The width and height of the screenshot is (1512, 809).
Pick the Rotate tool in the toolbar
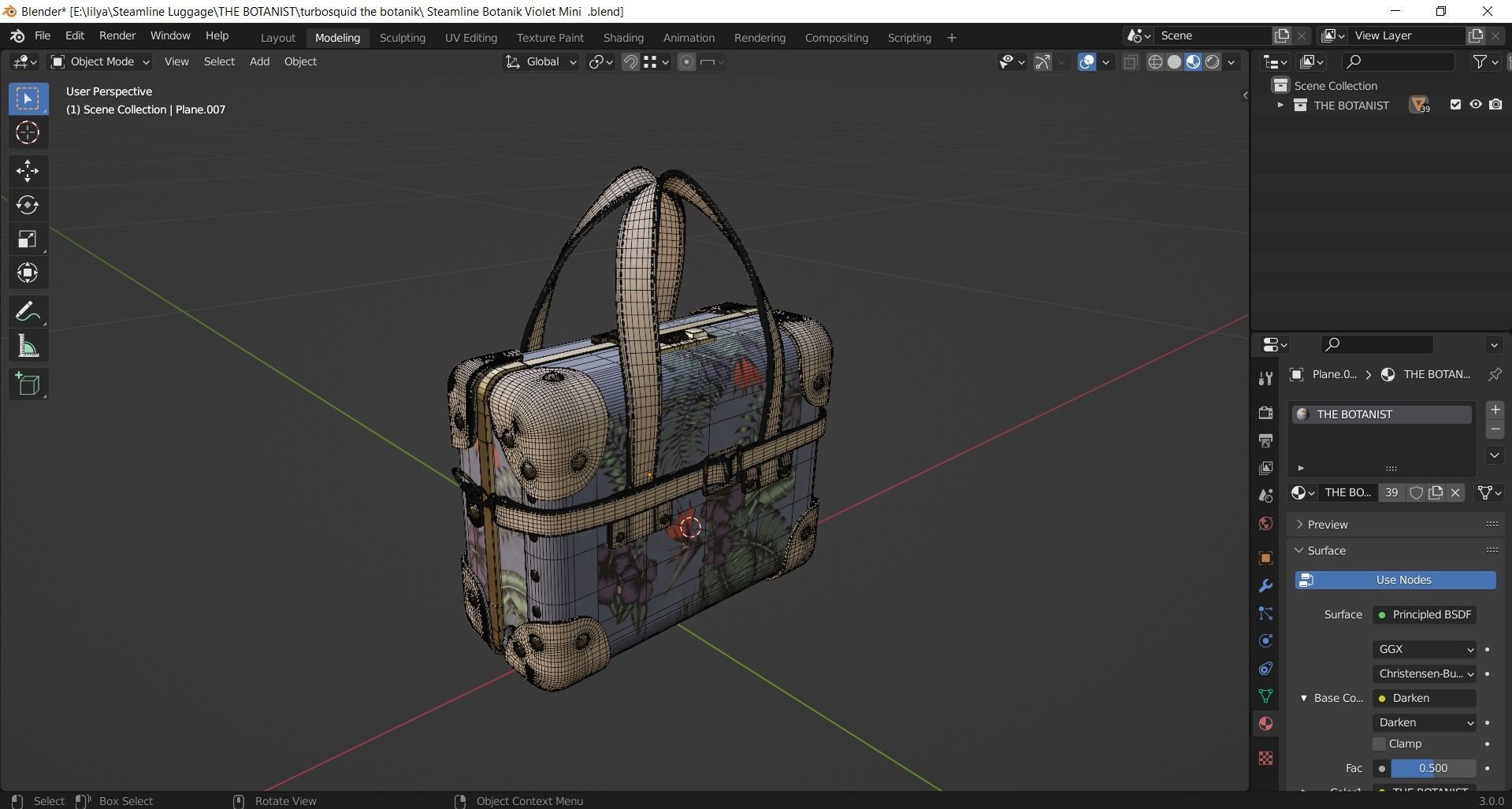(x=28, y=205)
